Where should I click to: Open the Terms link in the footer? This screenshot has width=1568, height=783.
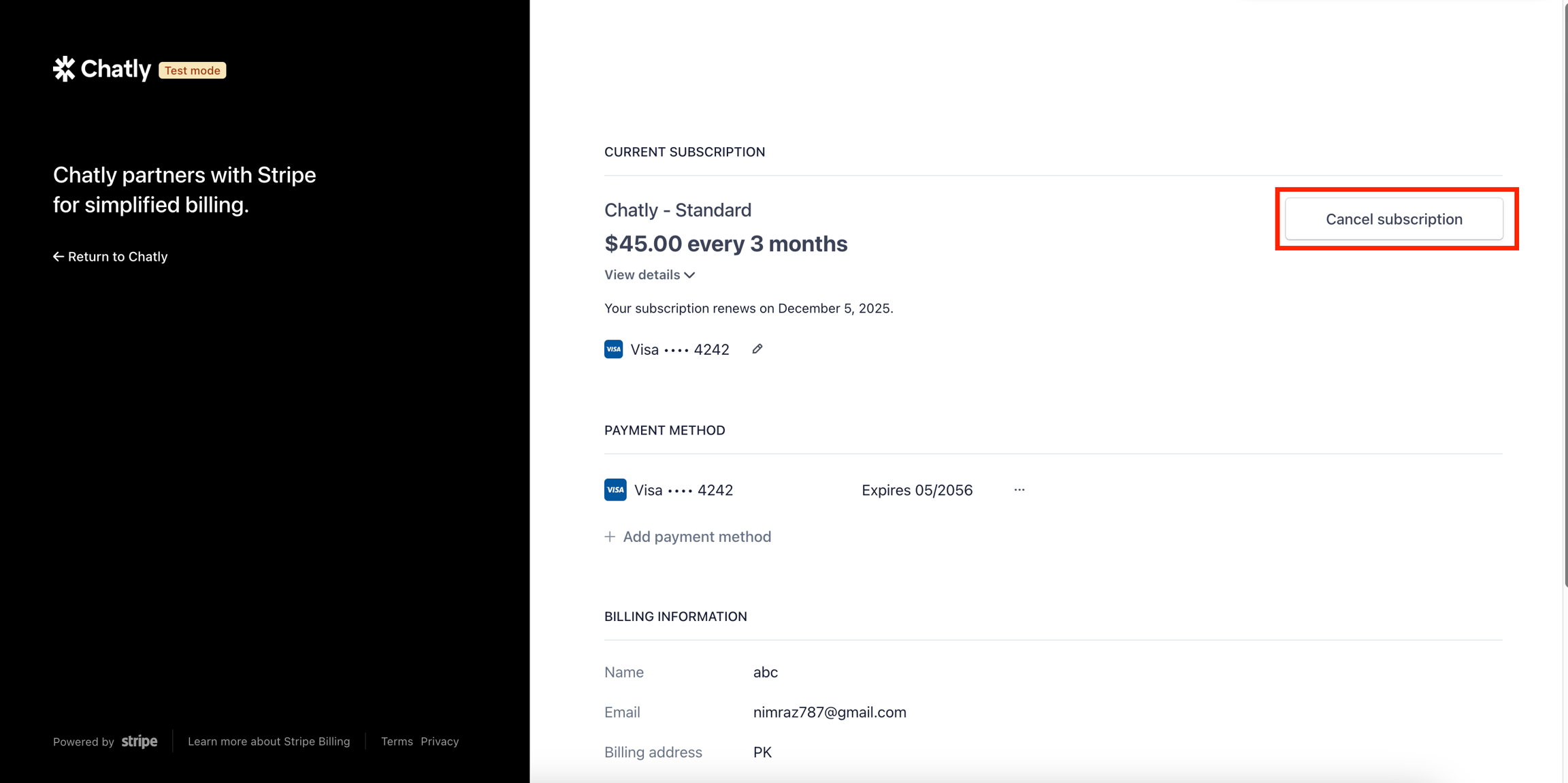tap(397, 741)
